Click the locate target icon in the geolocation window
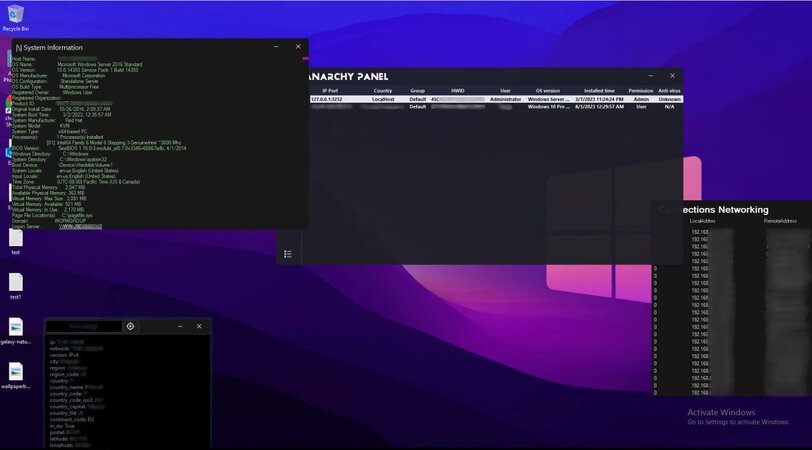Viewport: 812px width, 450px height. coord(130,326)
